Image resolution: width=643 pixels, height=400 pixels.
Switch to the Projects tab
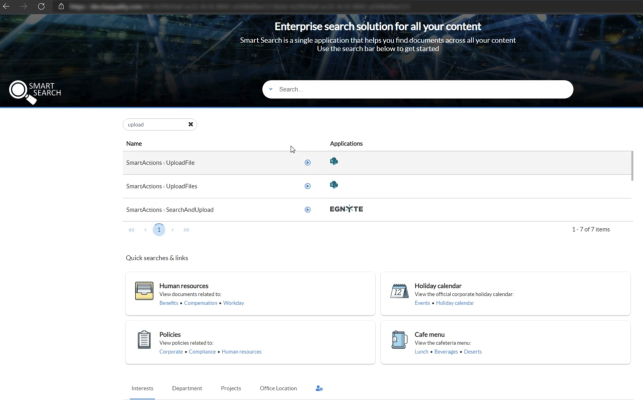point(230,388)
